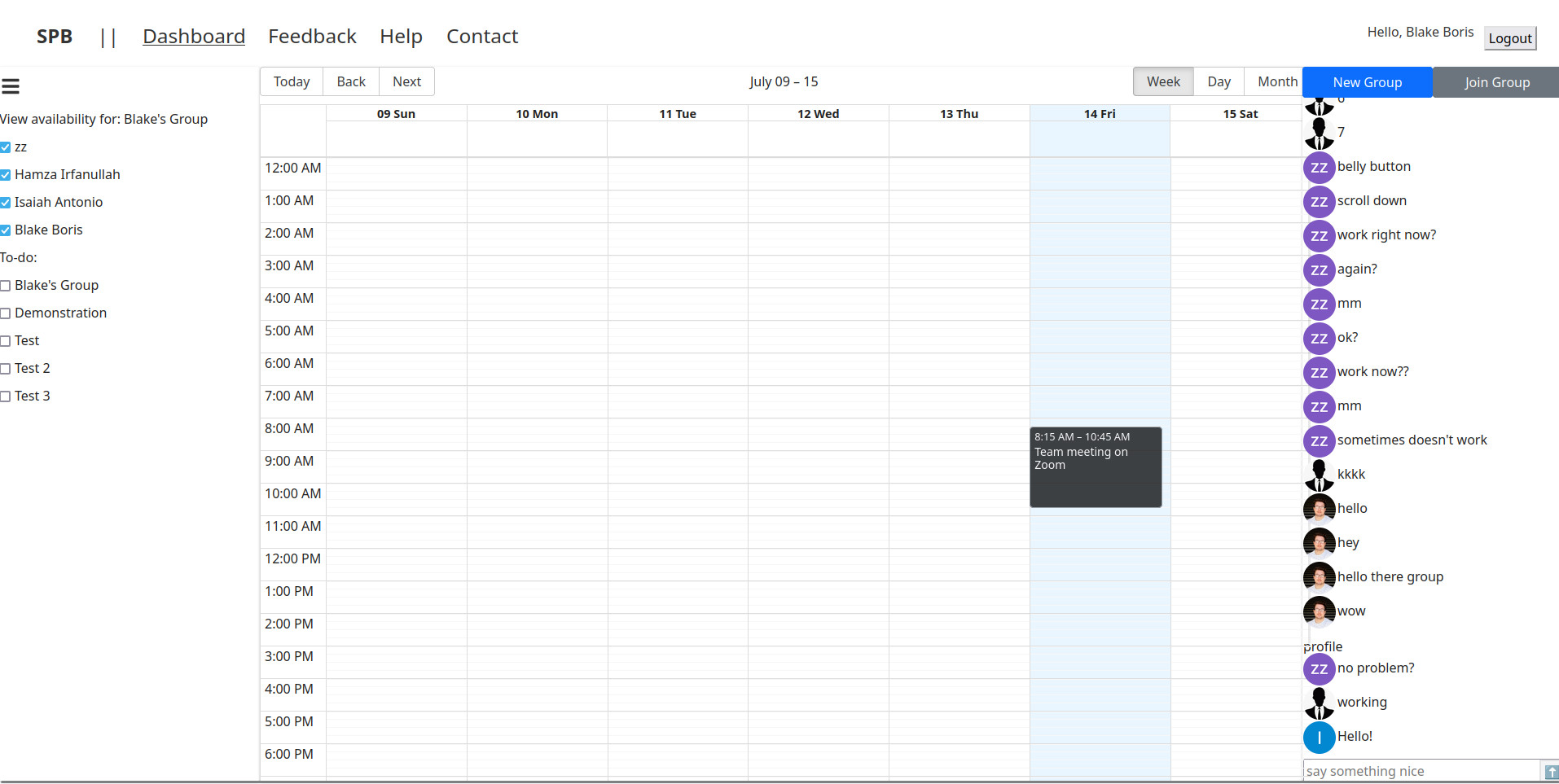Open the hamburger sidebar menu icon
The height and width of the screenshot is (784, 1559).
coord(11,86)
